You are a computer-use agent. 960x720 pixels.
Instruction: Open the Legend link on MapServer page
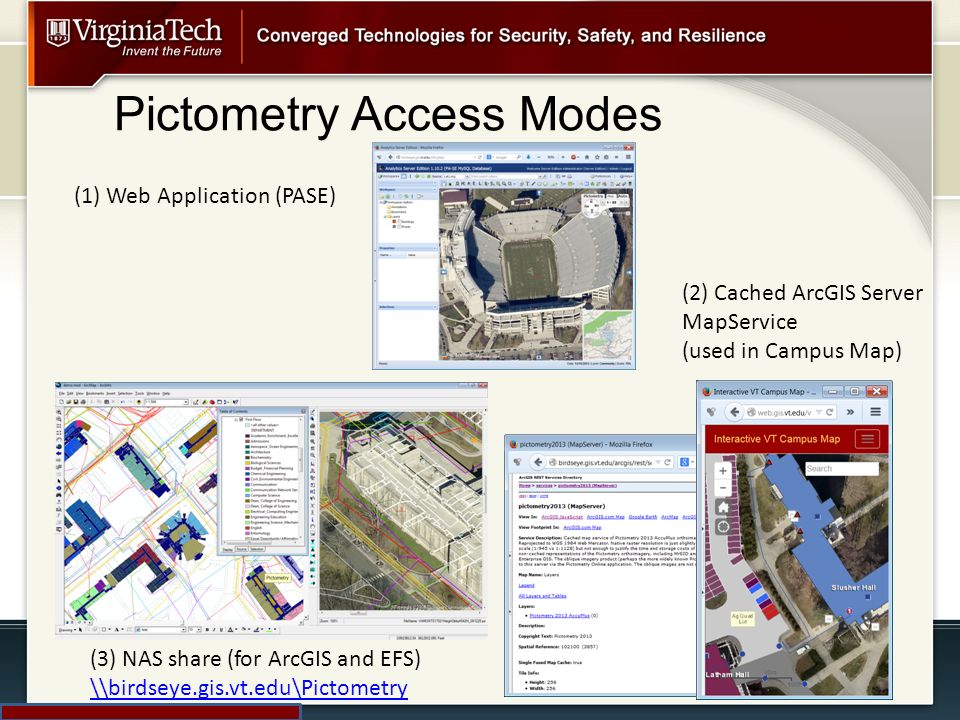tap(527, 585)
